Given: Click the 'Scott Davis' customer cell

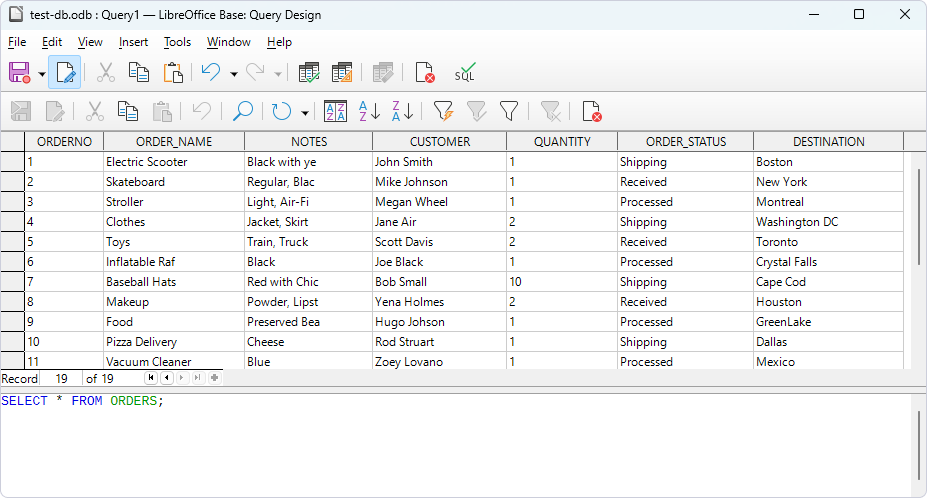Looking at the screenshot, I should 440,242.
